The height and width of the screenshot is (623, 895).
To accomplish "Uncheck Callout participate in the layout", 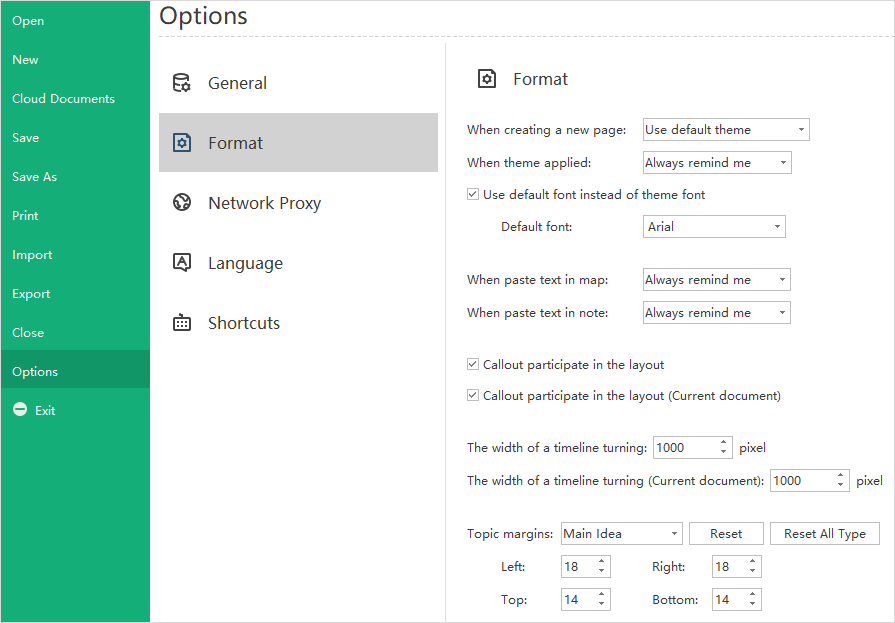I will pos(473,365).
